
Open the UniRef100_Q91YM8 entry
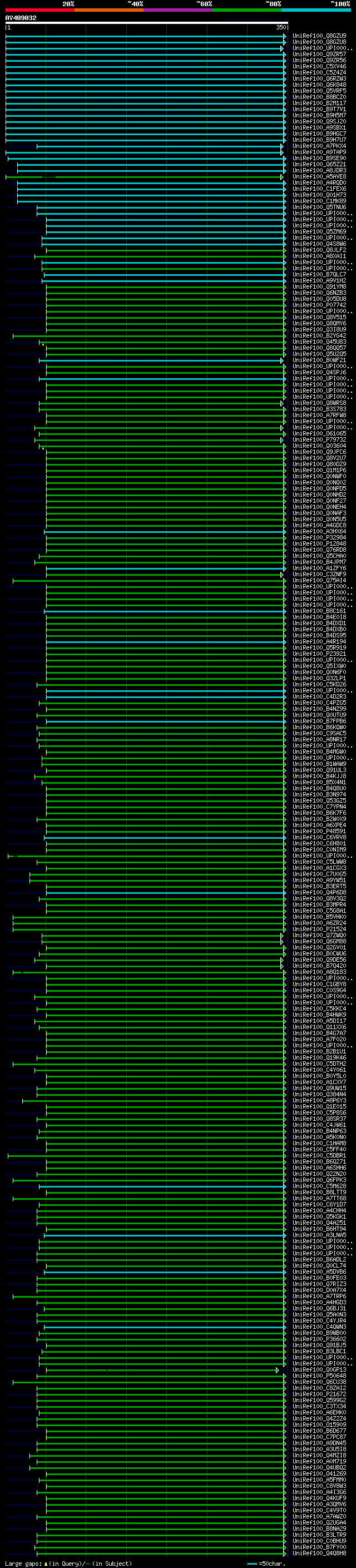(319, 286)
